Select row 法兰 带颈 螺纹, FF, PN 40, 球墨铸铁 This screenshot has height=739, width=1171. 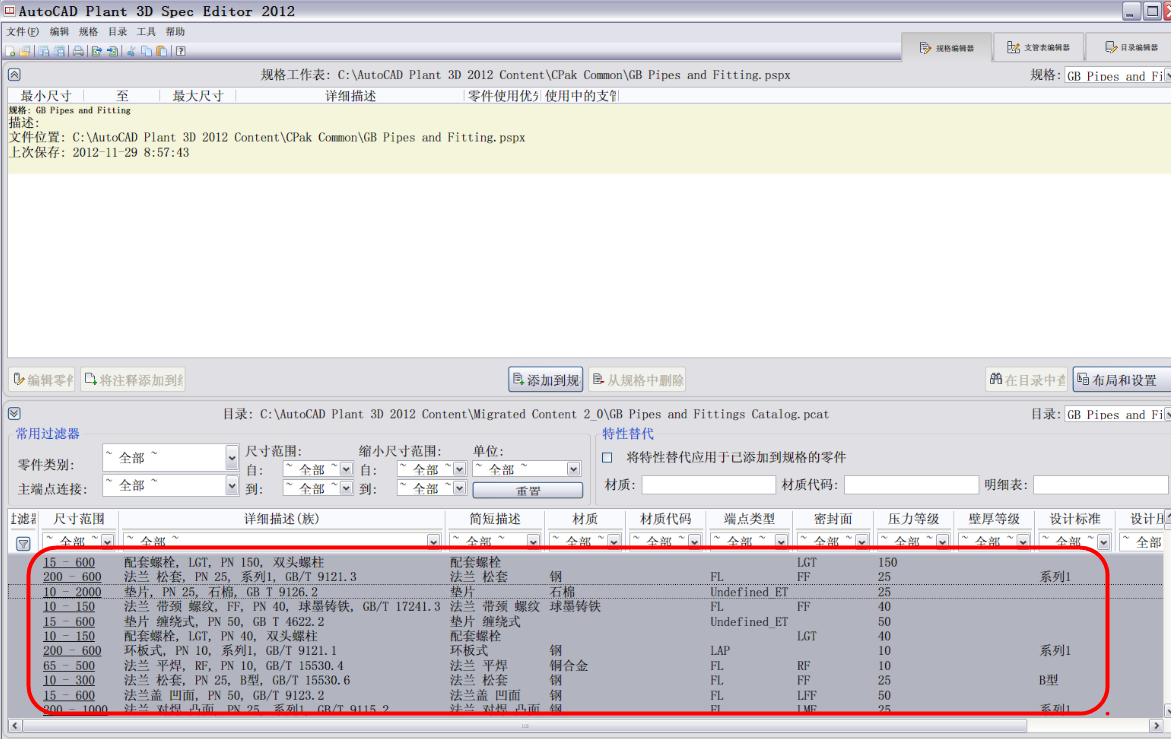point(586,606)
